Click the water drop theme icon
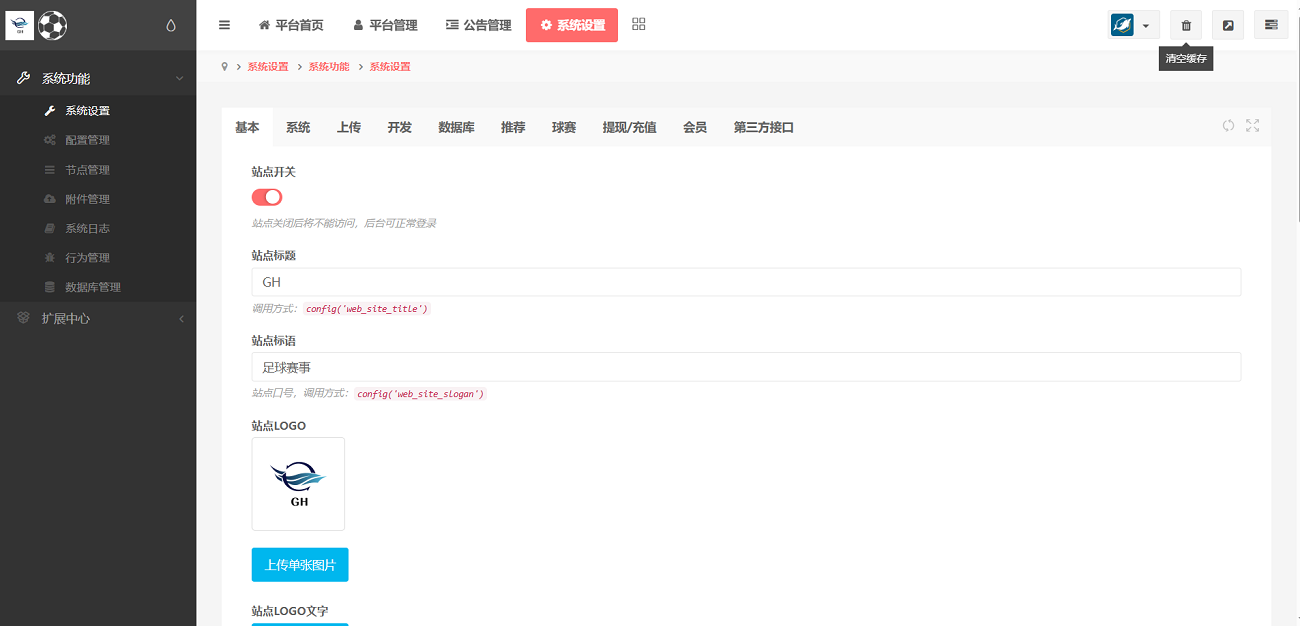This screenshot has width=1300, height=626. pyautogui.click(x=171, y=26)
